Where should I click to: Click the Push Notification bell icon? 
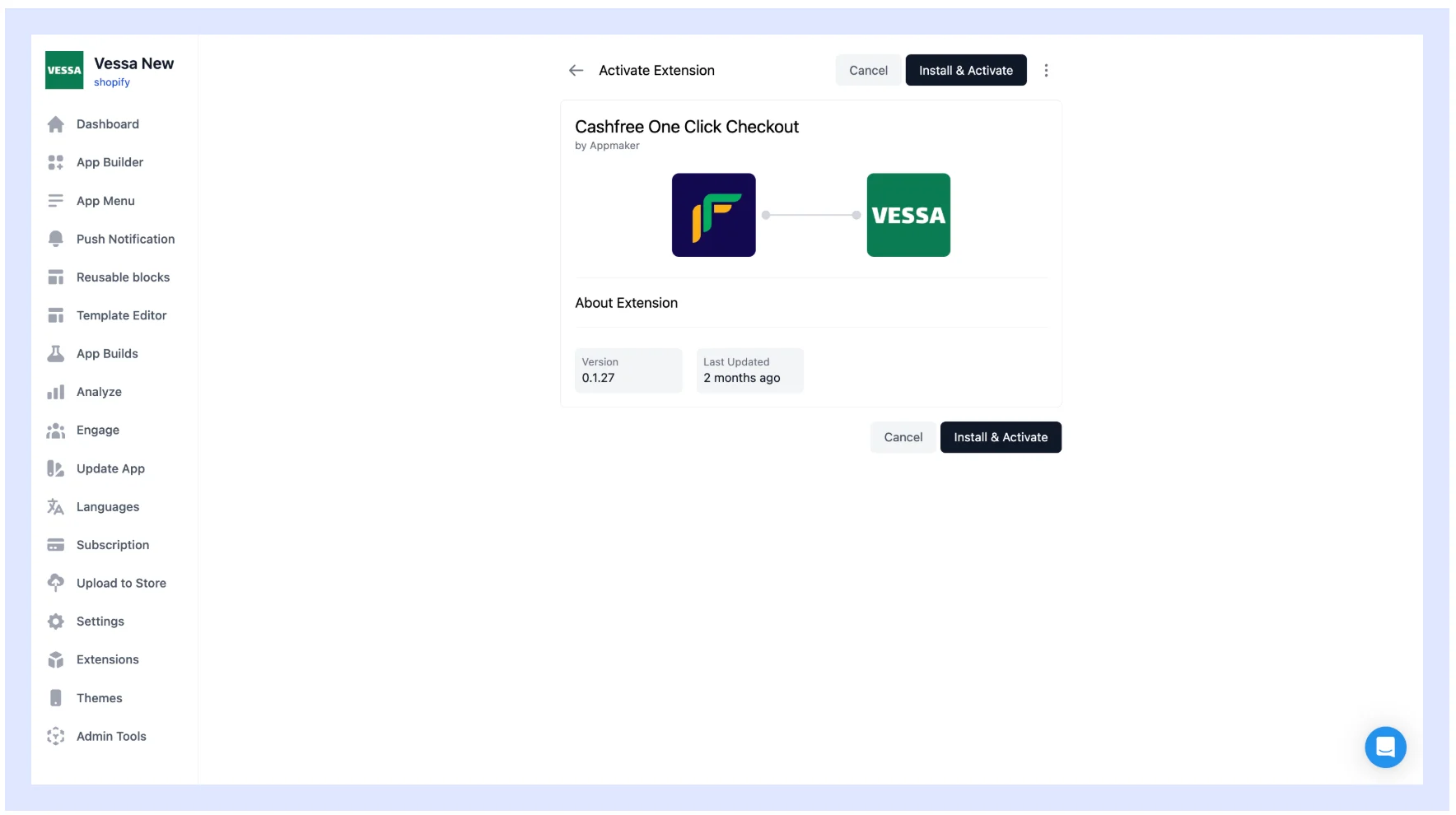point(55,239)
